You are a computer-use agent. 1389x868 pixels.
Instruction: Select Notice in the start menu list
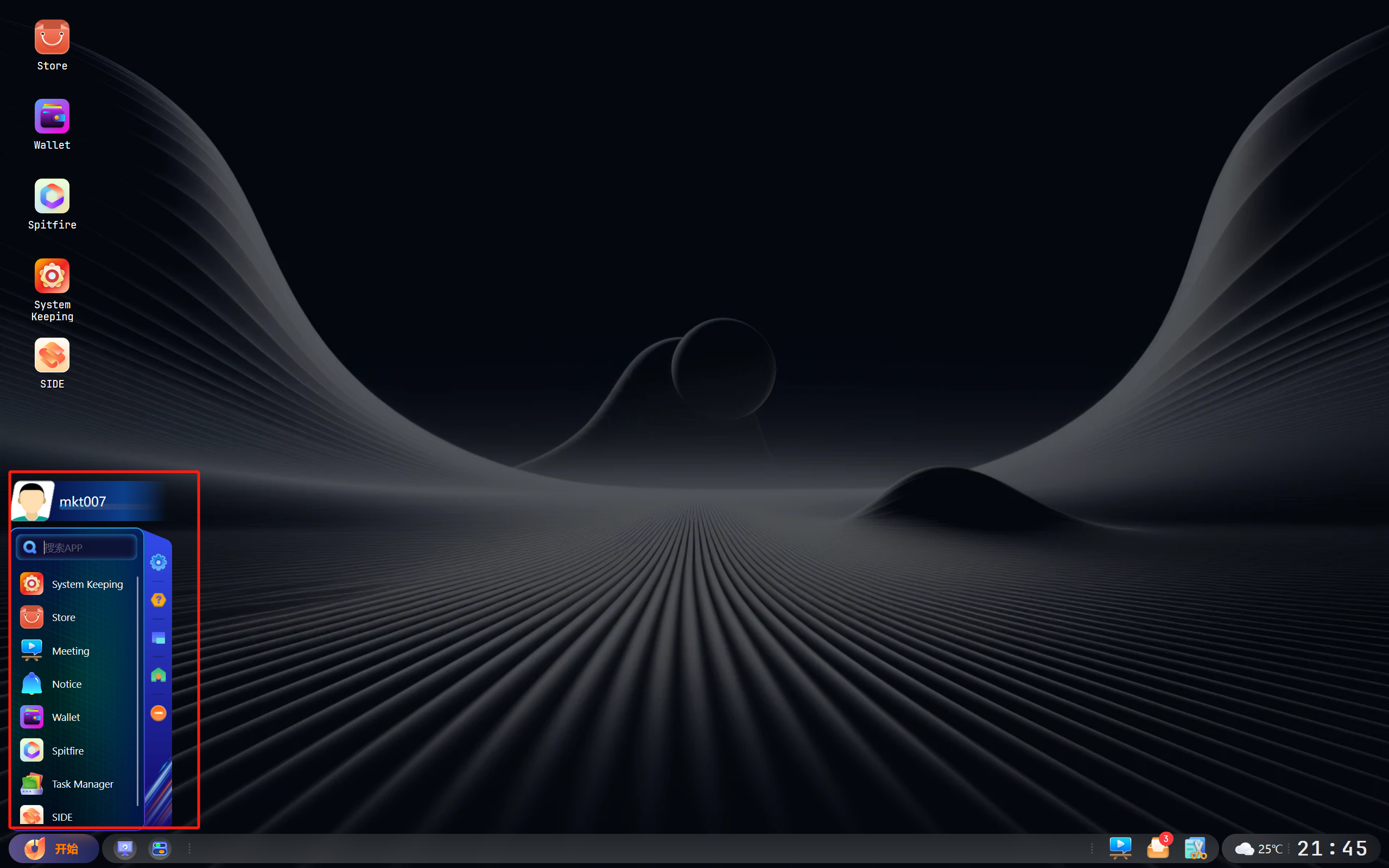(74, 684)
